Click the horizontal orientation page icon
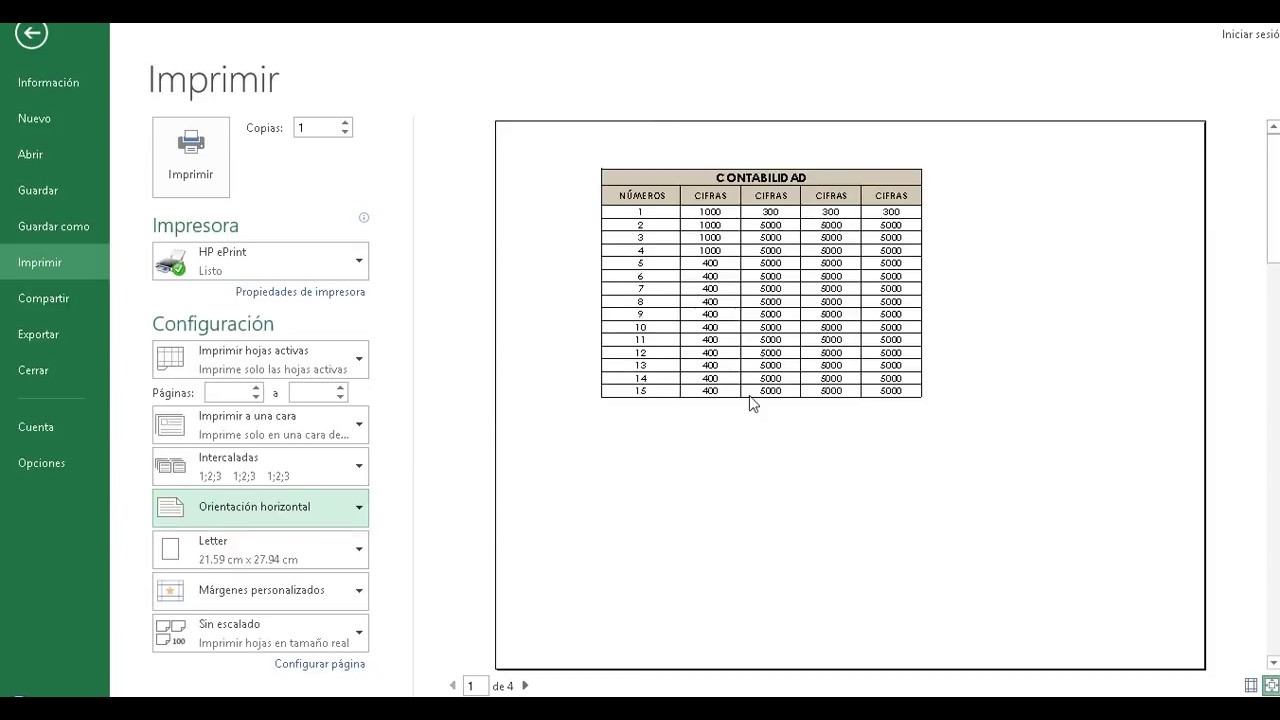Viewport: 1280px width, 720px height. 171,508
